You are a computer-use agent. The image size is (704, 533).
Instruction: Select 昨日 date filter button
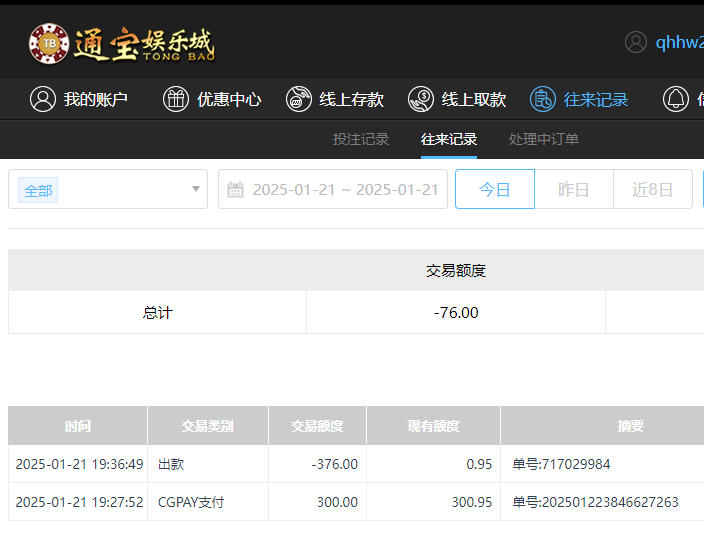coord(574,189)
